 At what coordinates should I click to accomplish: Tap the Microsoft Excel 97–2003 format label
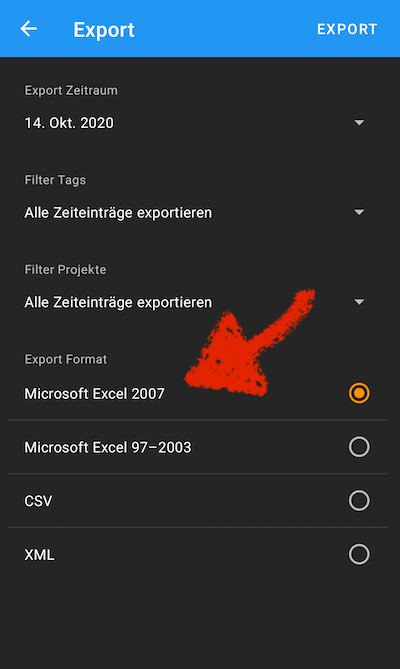[x=108, y=447]
